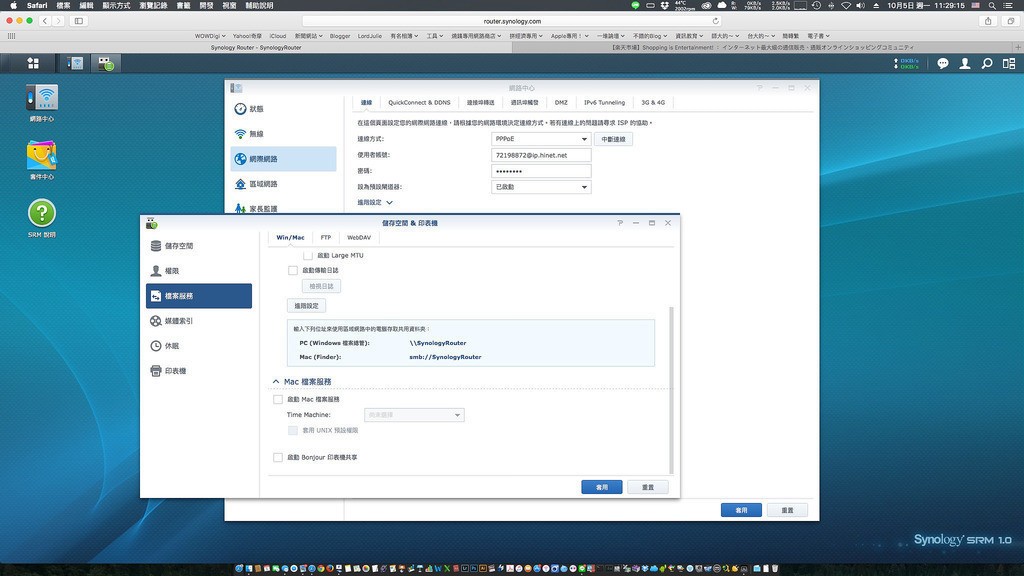The height and width of the screenshot is (576, 1024).
Task: Click 重置 in the 網路中心 window
Action: (788, 510)
